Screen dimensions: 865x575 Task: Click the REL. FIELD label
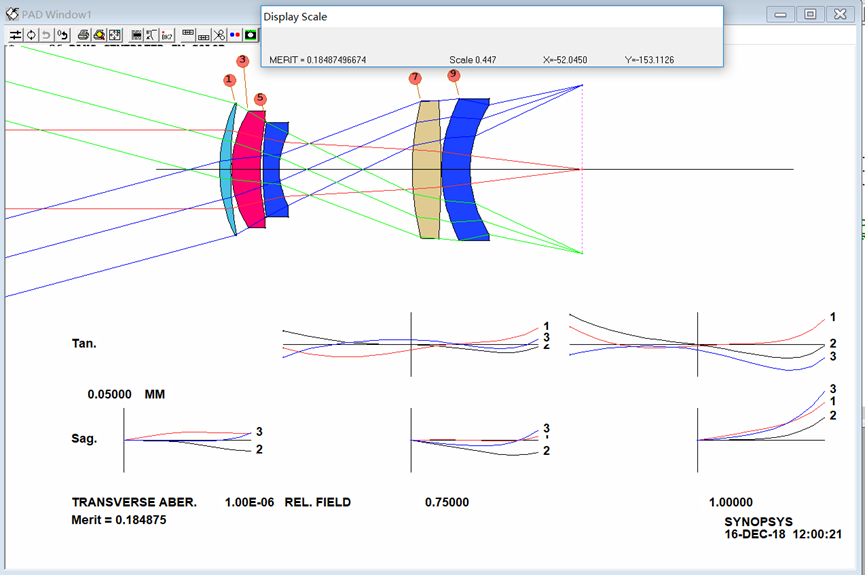click(x=318, y=502)
